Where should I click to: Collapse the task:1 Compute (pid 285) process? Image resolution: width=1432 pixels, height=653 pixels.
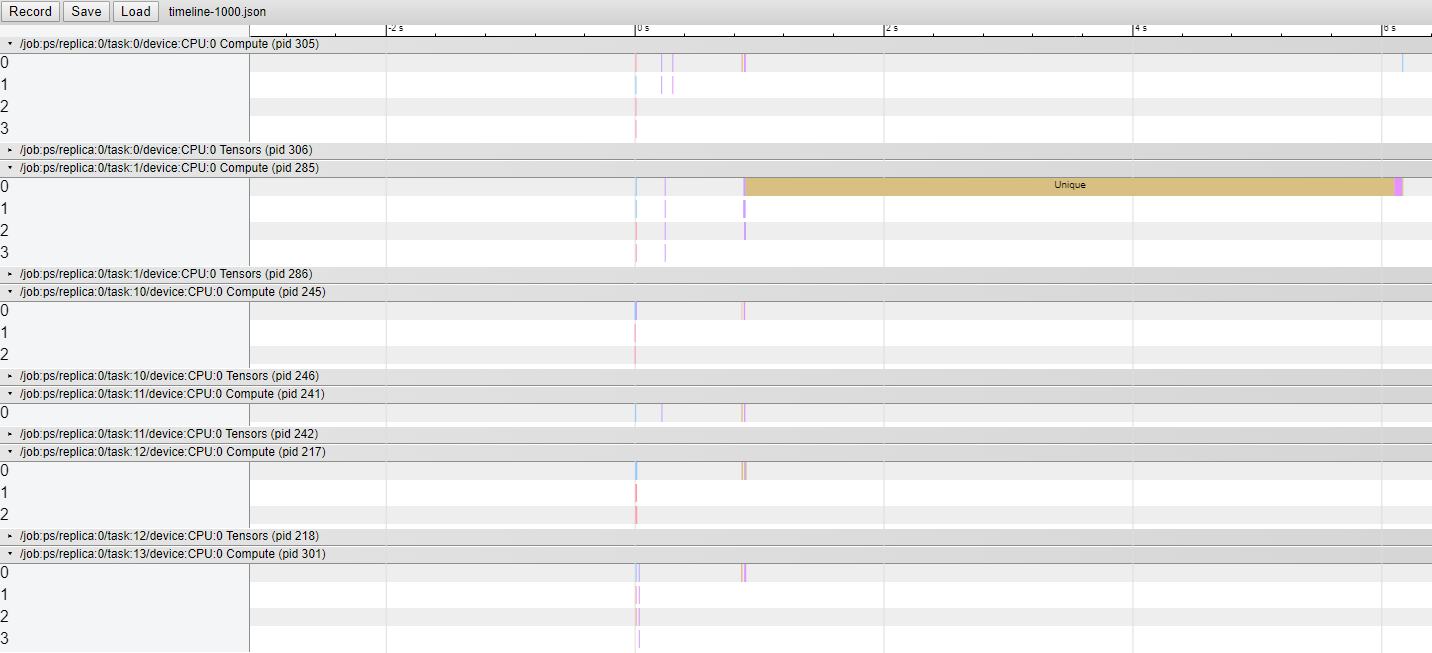(x=9, y=168)
